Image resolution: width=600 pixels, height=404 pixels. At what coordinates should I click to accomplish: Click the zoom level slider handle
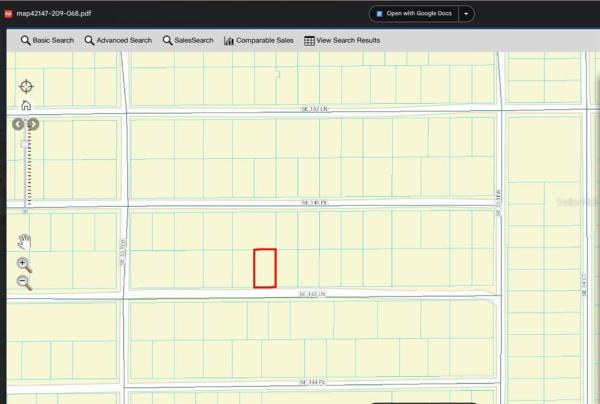(25, 144)
